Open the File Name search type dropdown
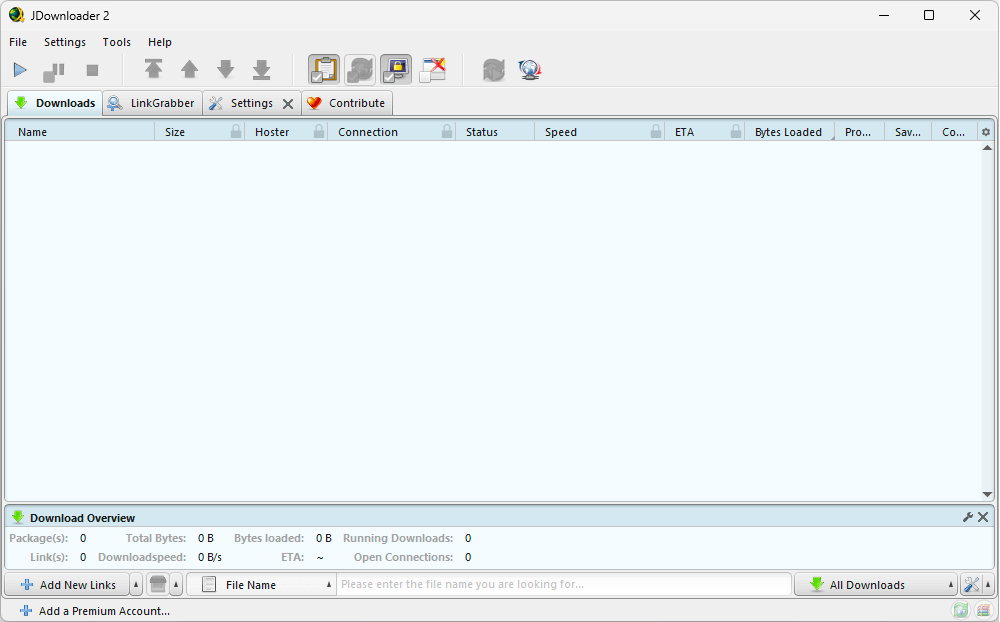 pos(262,585)
